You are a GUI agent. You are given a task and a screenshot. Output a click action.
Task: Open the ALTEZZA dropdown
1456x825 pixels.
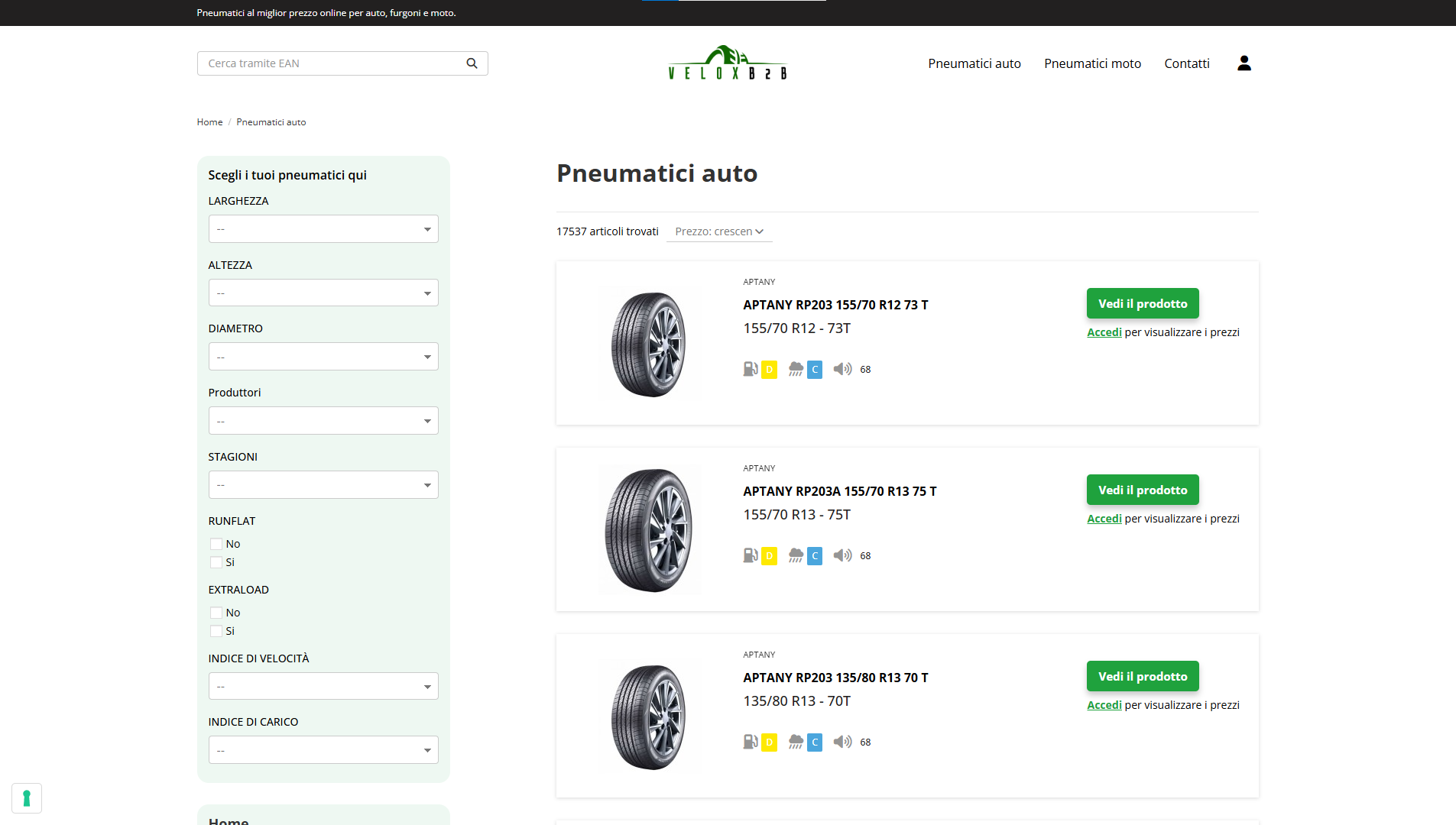click(323, 293)
